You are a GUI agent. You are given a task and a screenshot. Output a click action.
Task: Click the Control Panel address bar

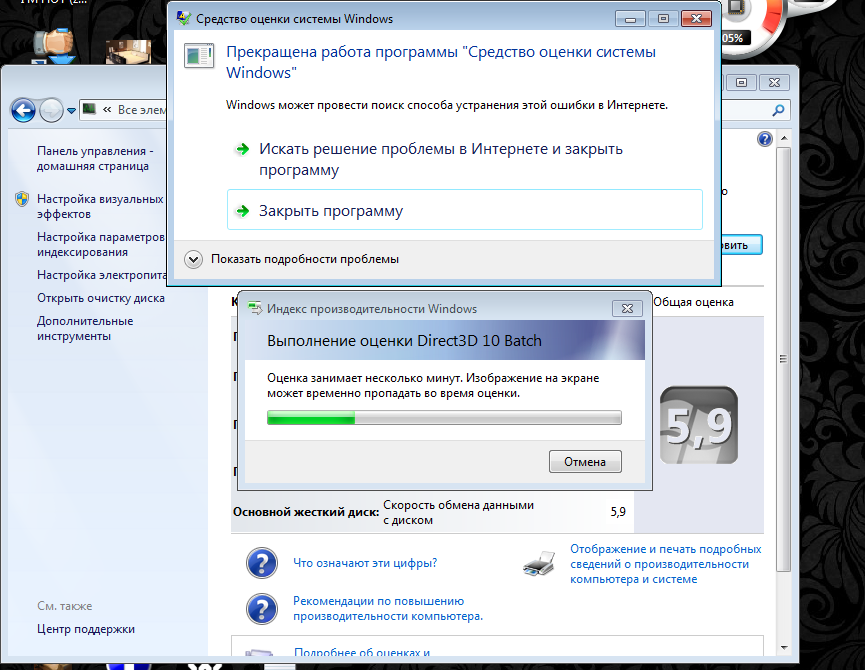coord(124,110)
